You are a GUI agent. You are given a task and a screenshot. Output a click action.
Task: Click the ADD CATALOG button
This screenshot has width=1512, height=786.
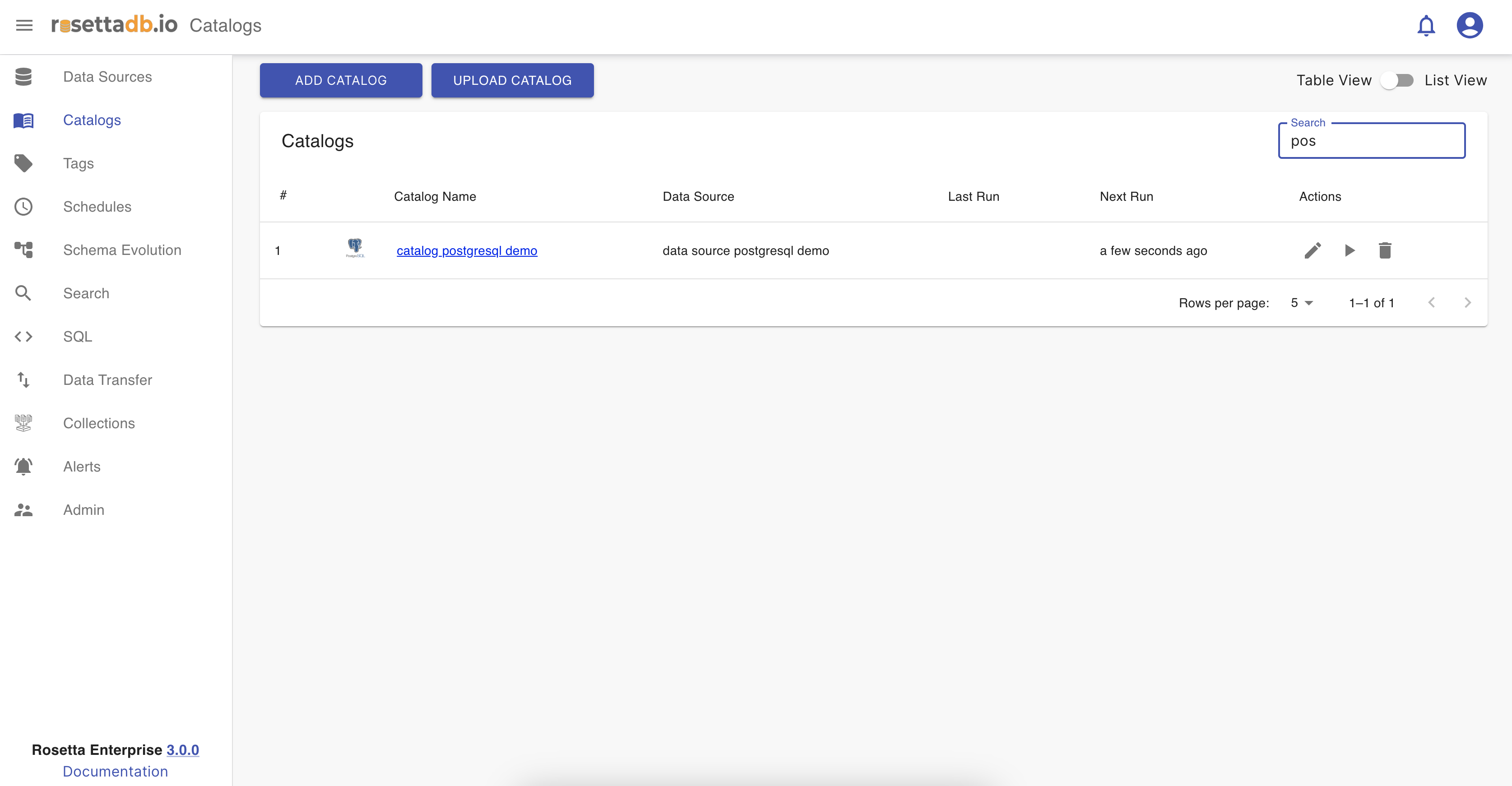[340, 80]
